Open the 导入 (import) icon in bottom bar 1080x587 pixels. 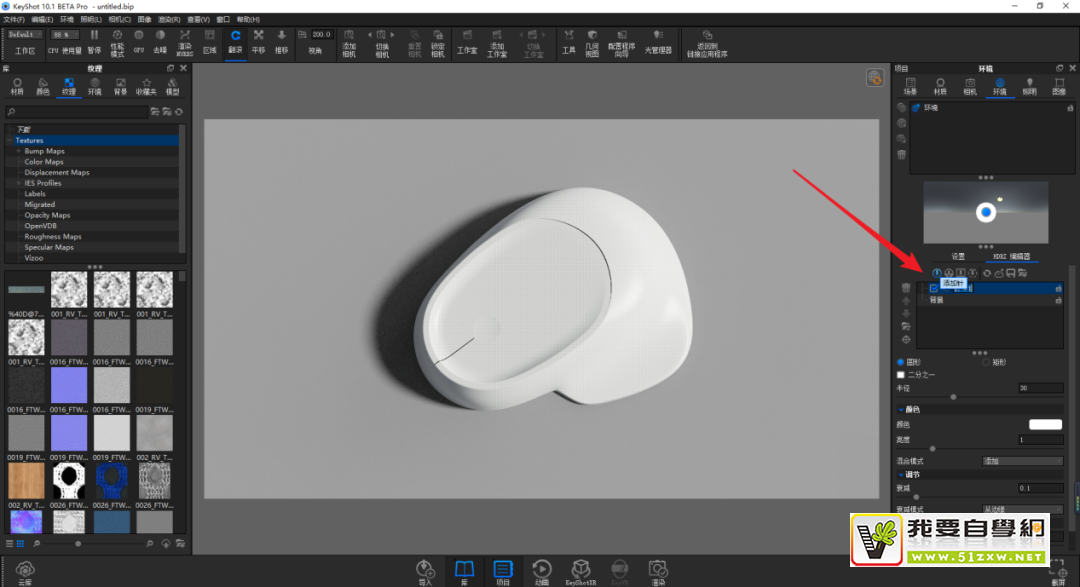[x=425, y=570]
